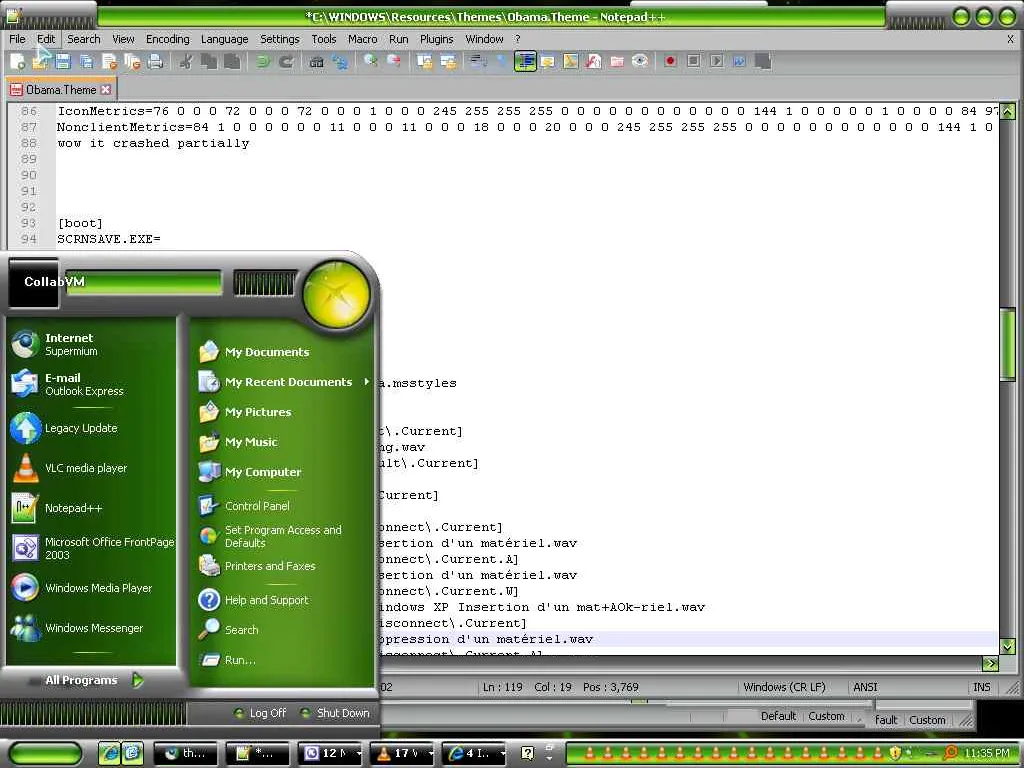Open the Language menu
This screenshot has height=768, width=1024.
224,39
